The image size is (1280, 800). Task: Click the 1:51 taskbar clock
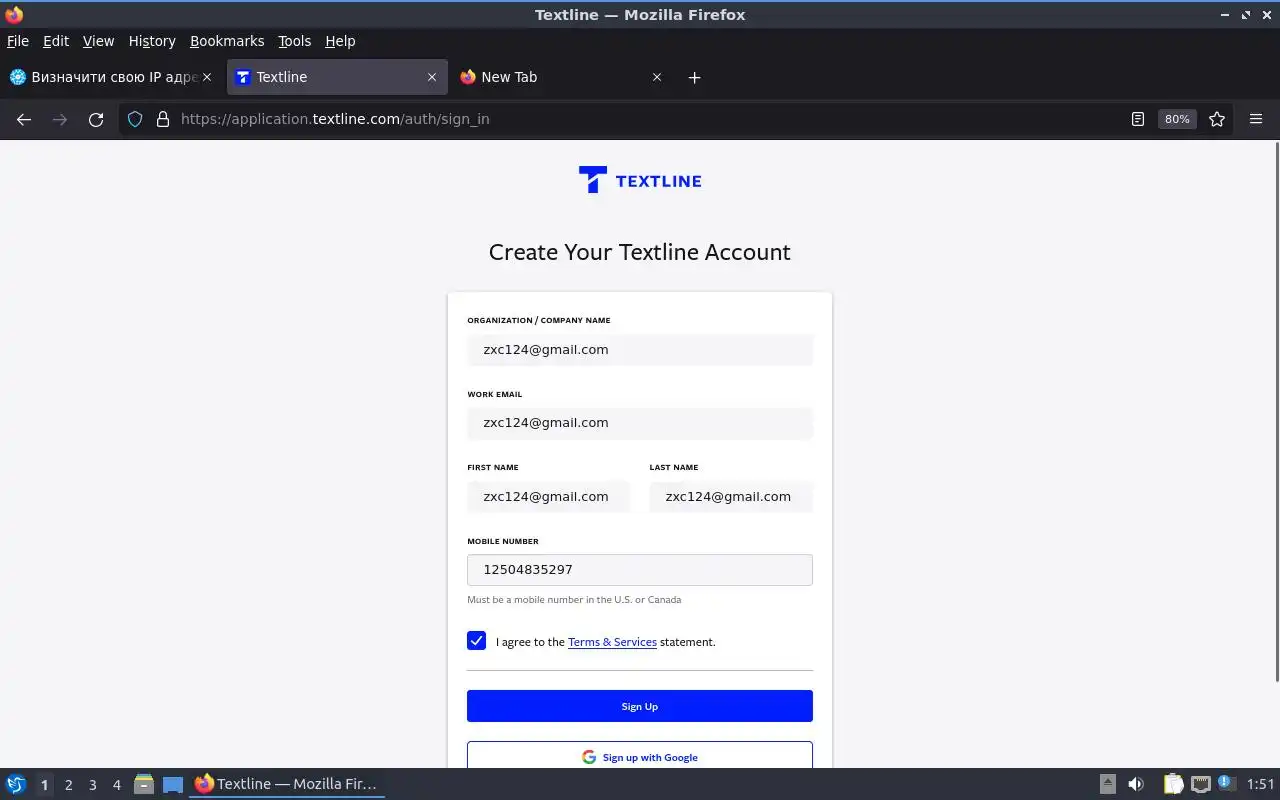click(1261, 785)
